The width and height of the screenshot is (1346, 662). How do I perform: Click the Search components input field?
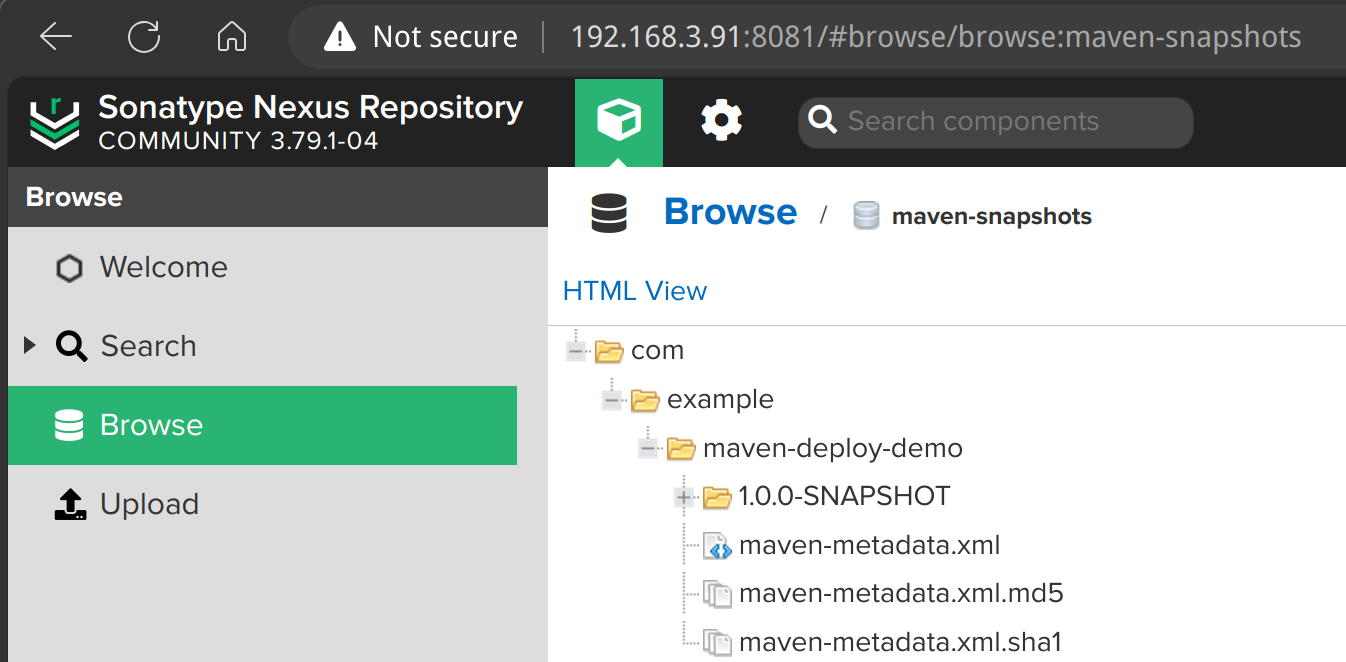996,122
